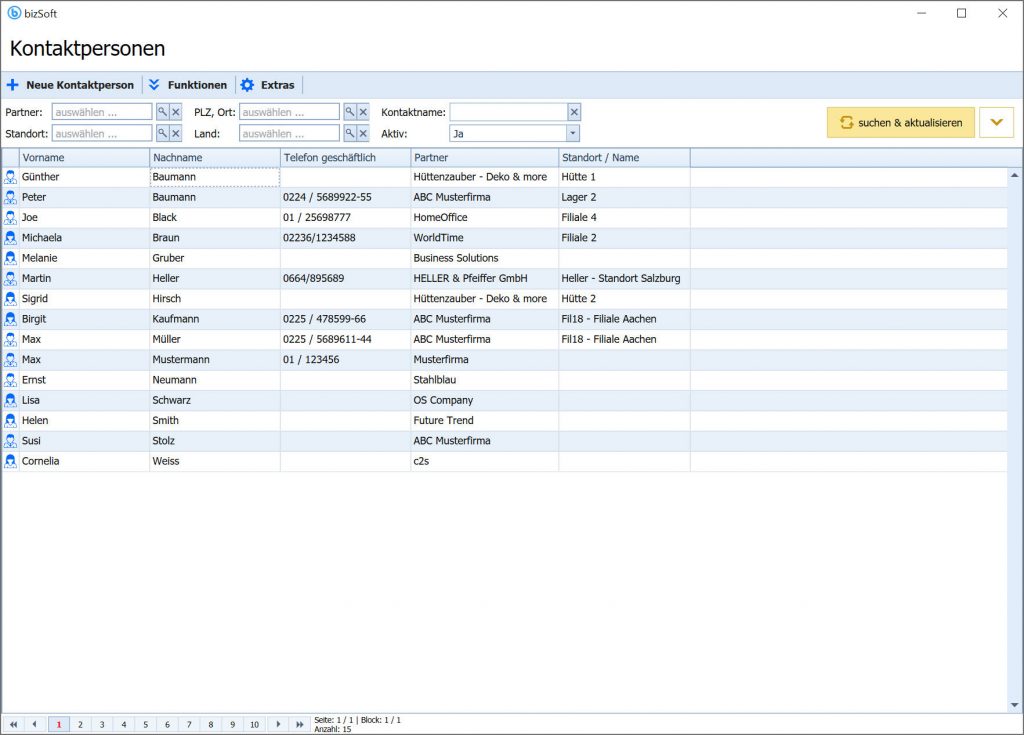
Task: Click the person icon of Joe Black
Action: tap(10, 218)
